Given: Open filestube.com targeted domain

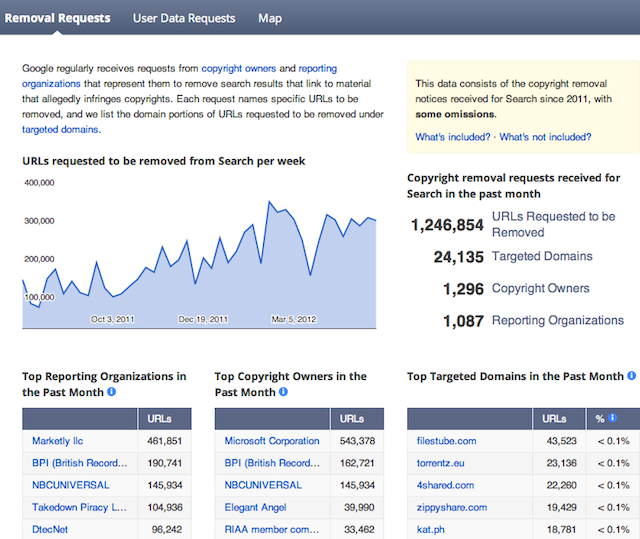Looking at the screenshot, I should (447, 441).
